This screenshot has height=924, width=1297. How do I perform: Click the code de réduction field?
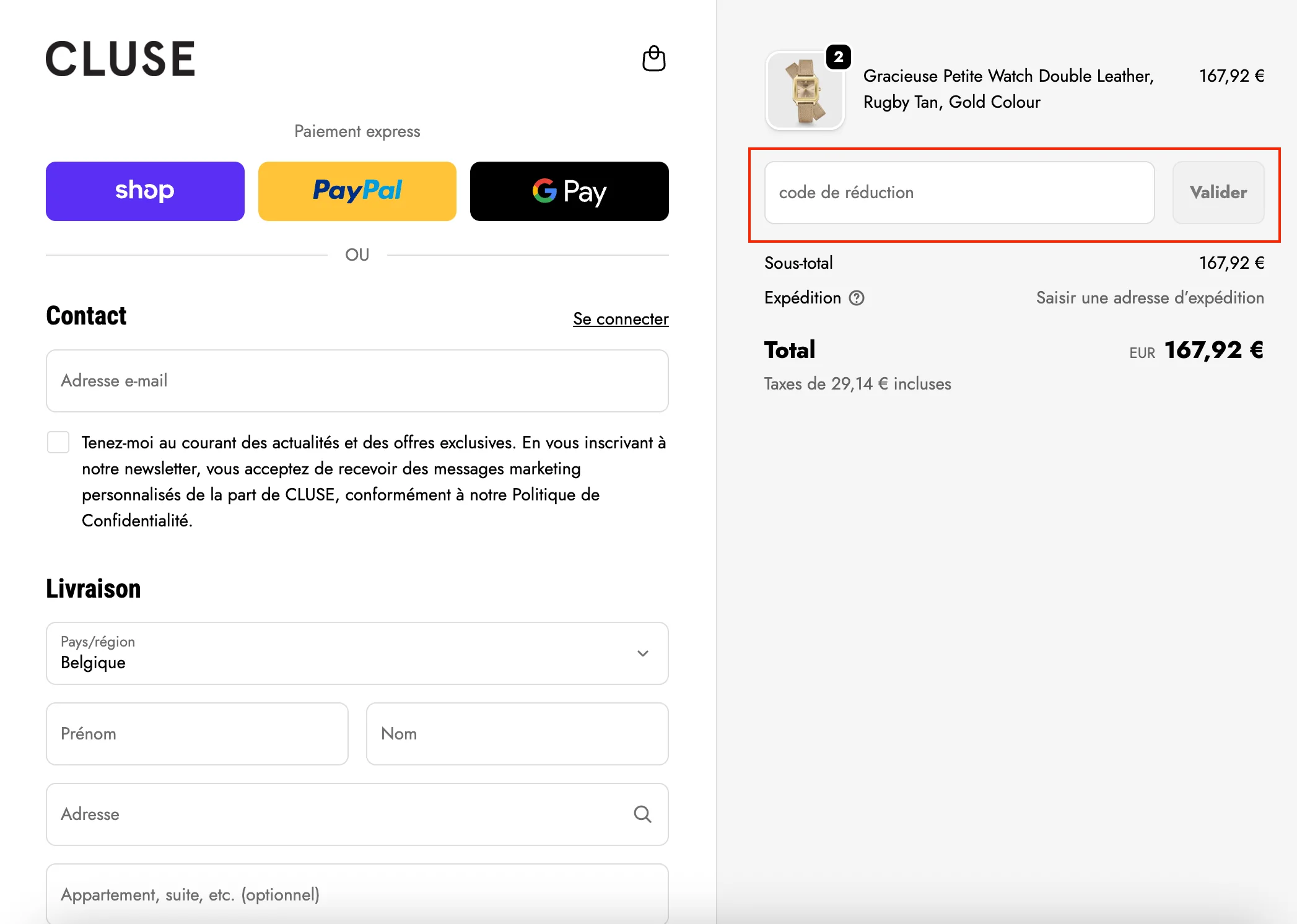959,193
